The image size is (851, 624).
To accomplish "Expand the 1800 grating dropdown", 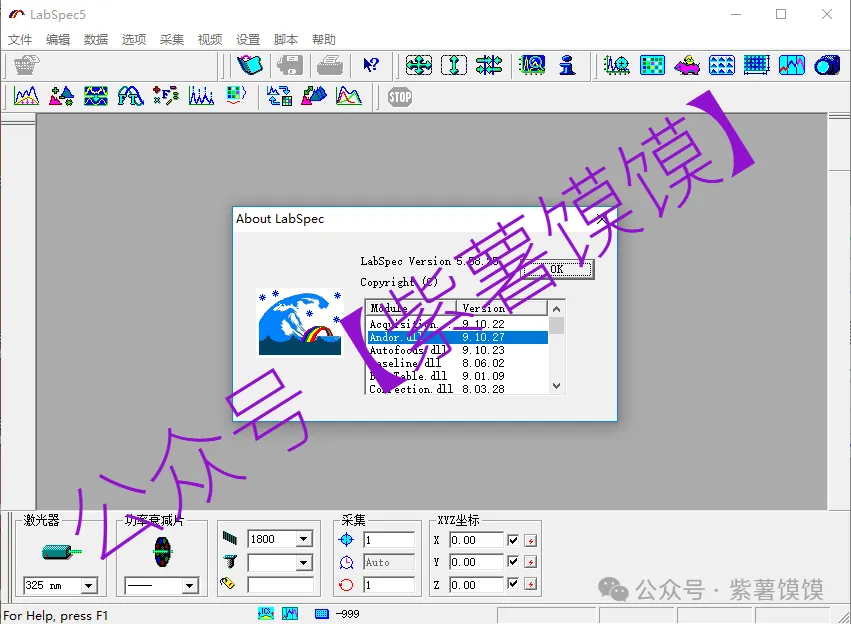I will pyautogui.click(x=304, y=540).
